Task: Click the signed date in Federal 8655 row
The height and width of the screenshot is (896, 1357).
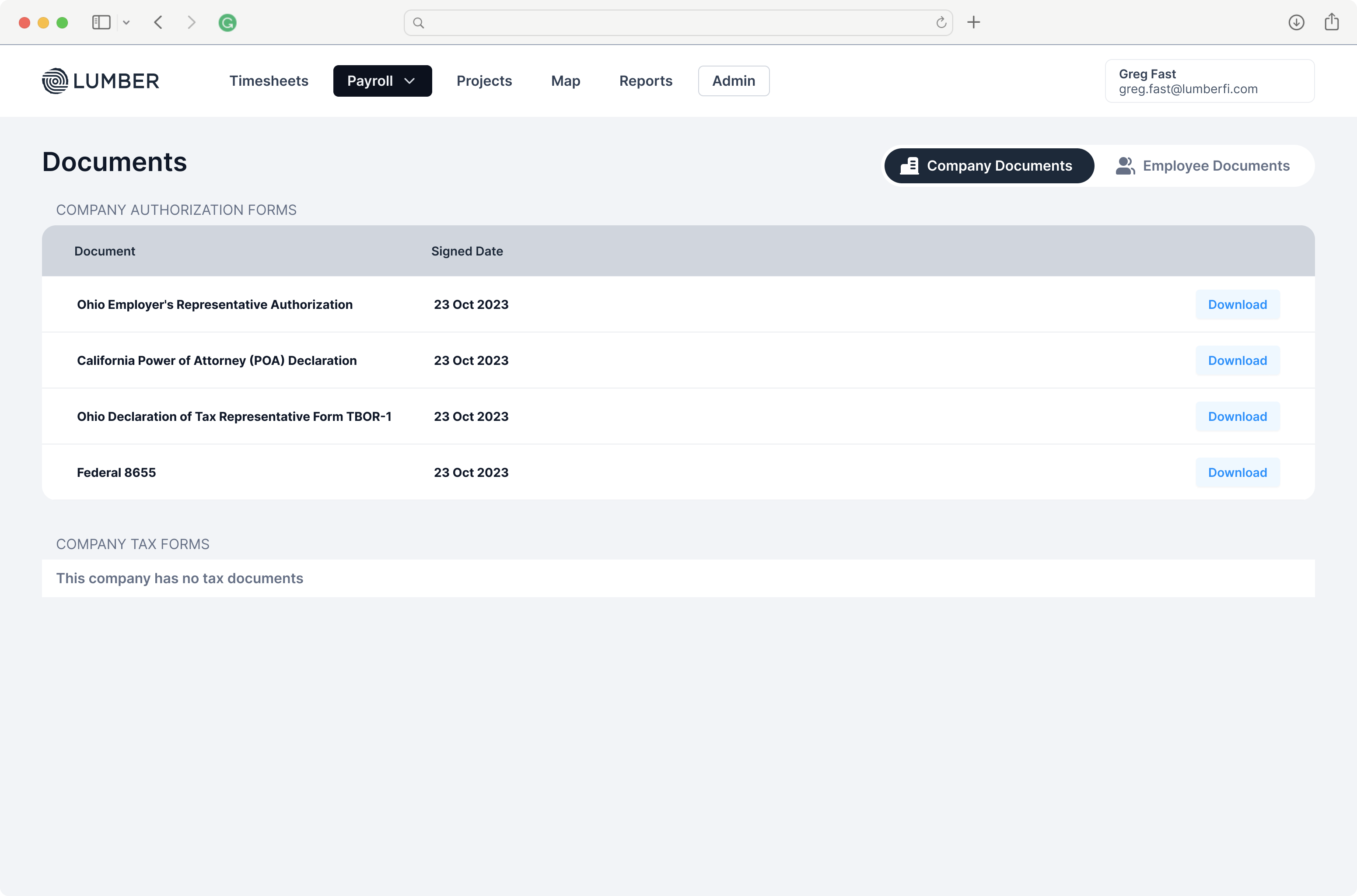Action: coord(471,472)
